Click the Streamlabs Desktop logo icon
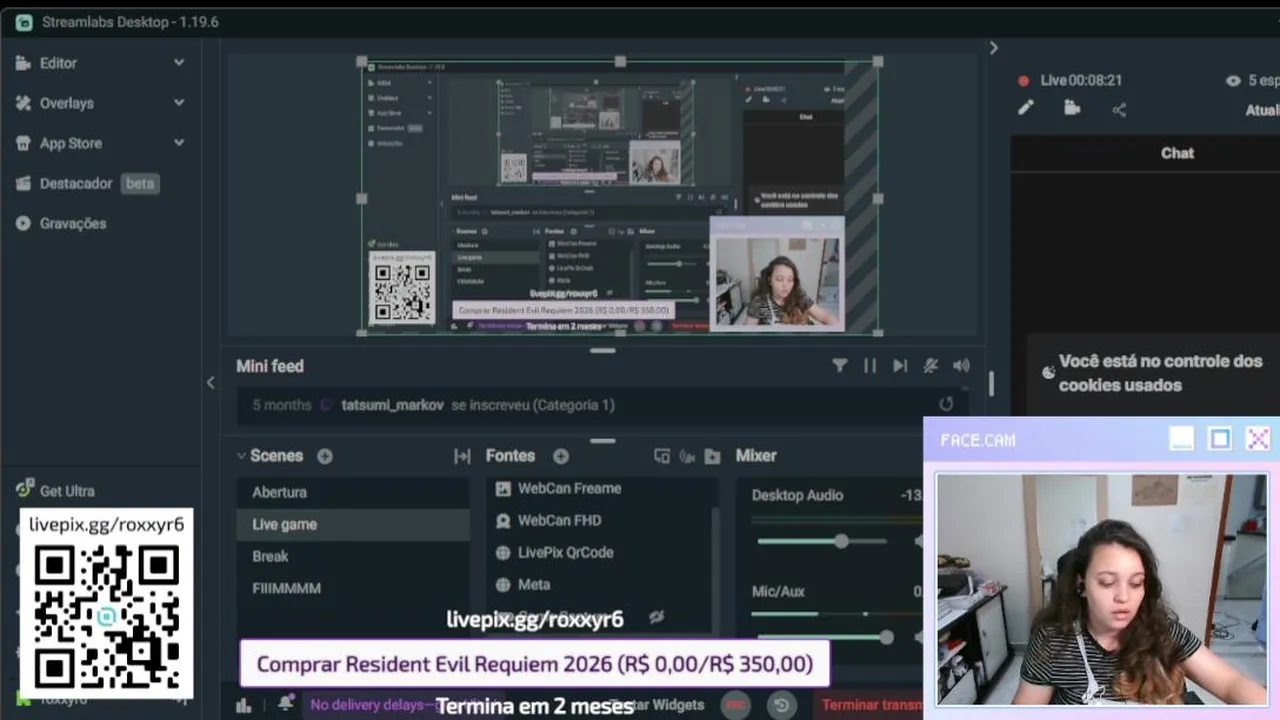Image resolution: width=1280 pixels, height=720 pixels. (24, 22)
